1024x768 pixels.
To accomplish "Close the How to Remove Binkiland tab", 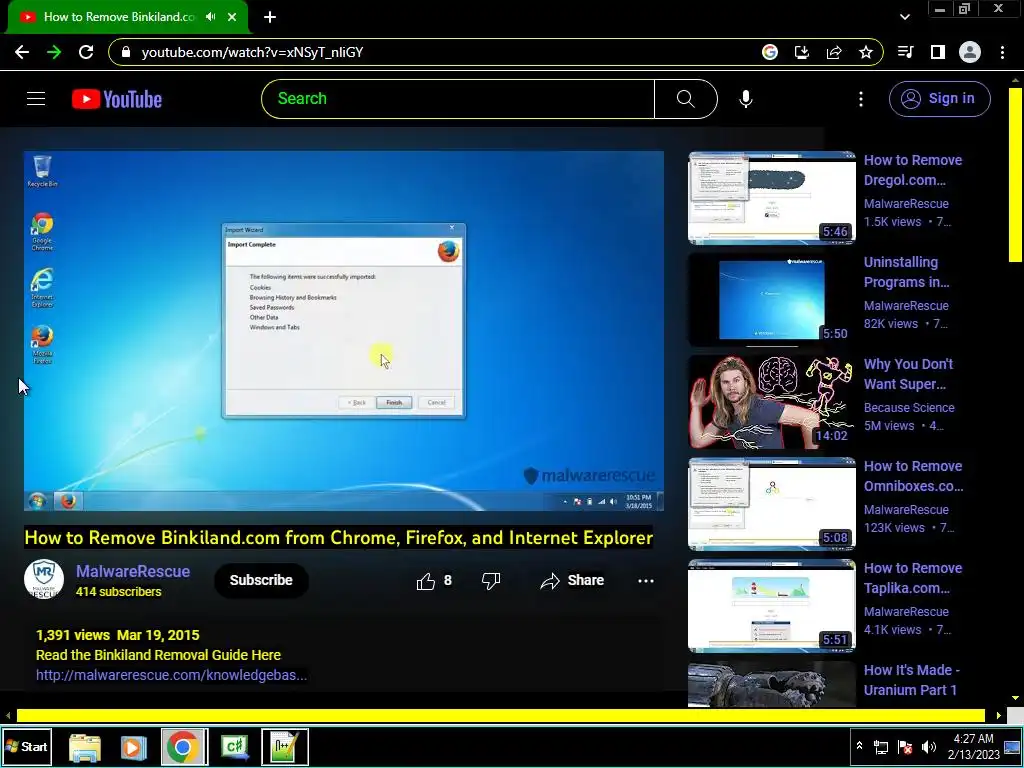I will (232, 17).
